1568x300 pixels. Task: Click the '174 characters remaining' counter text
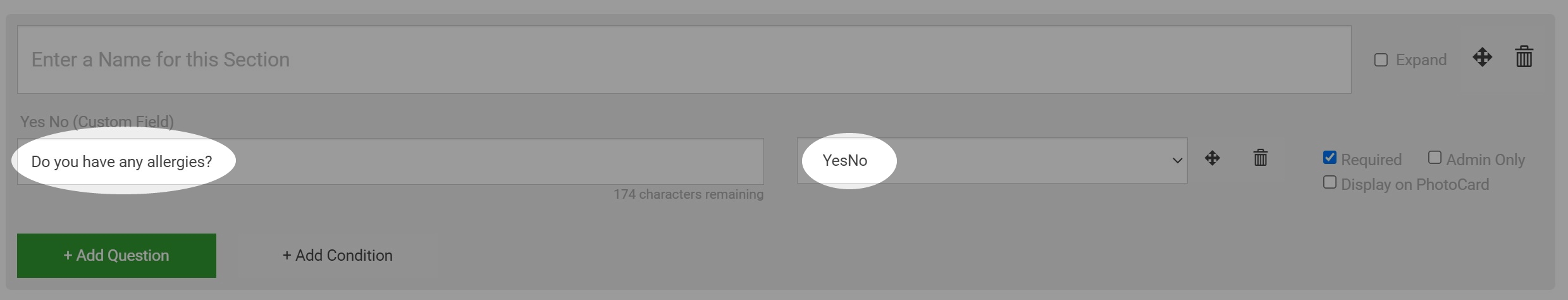(x=688, y=194)
